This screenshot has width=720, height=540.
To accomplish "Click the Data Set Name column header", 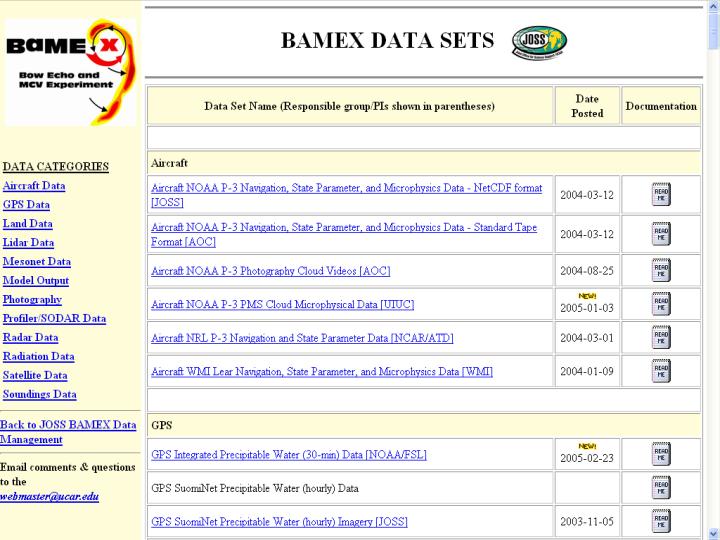I will click(350, 106).
